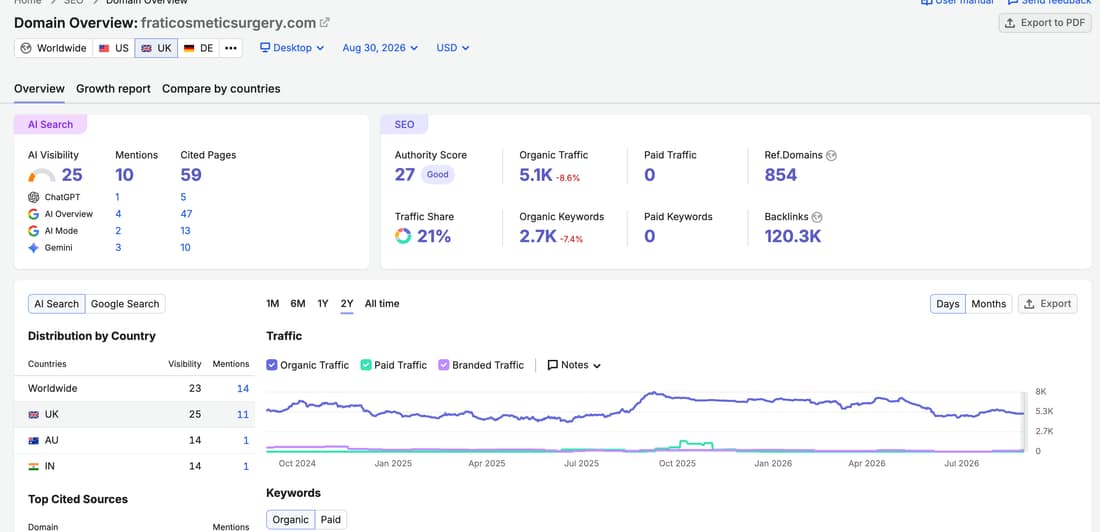Select the Months view toggle
The height and width of the screenshot is (532, 1100).
coord(988,304)
